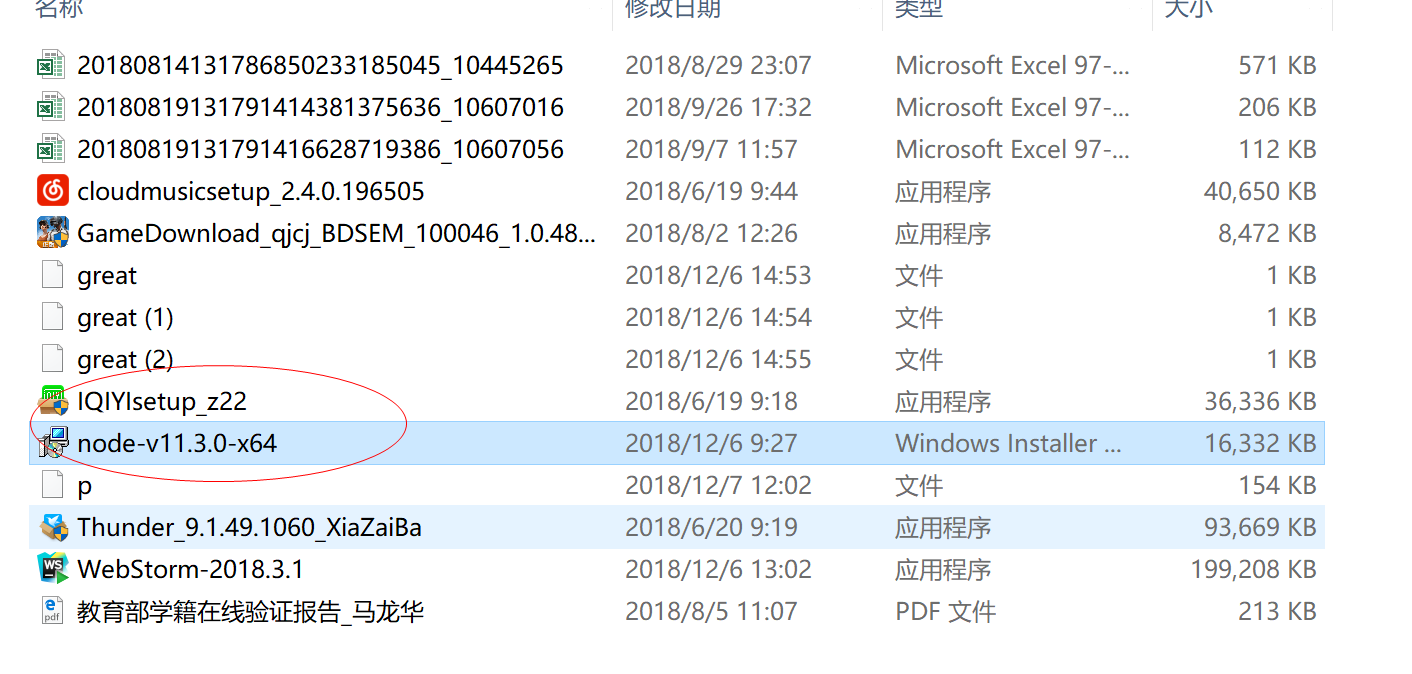This screenshot has height=674, width=1412.
Task: Select the Excel file ending 10607056 by name
Action: pos(320,149)
